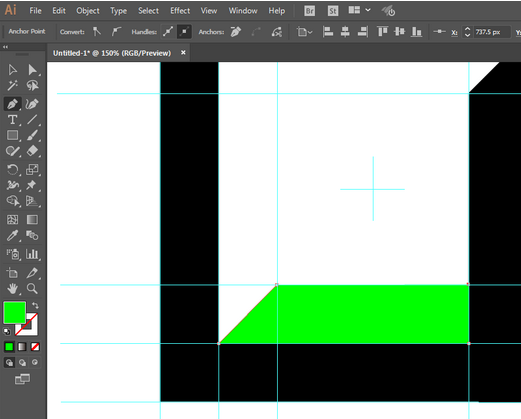
Task: Collapse the tools panel double arrow
Action: pyautogui.click(x=5, y=47)
